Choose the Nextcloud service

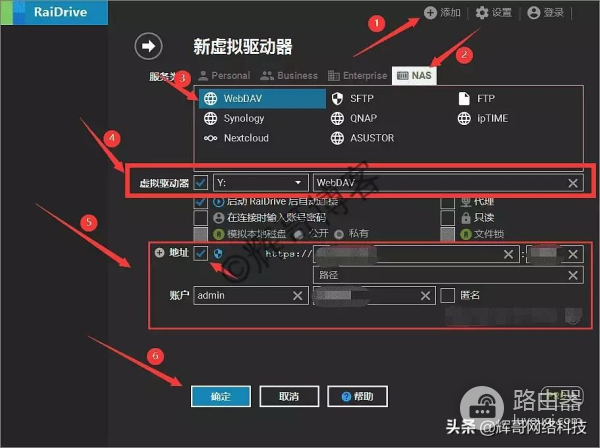236,138
